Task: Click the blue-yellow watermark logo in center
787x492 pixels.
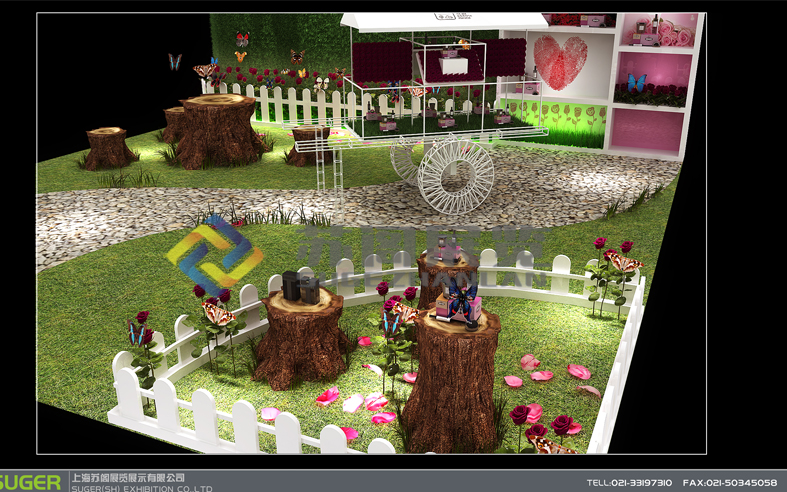Action: pos(214,254)
